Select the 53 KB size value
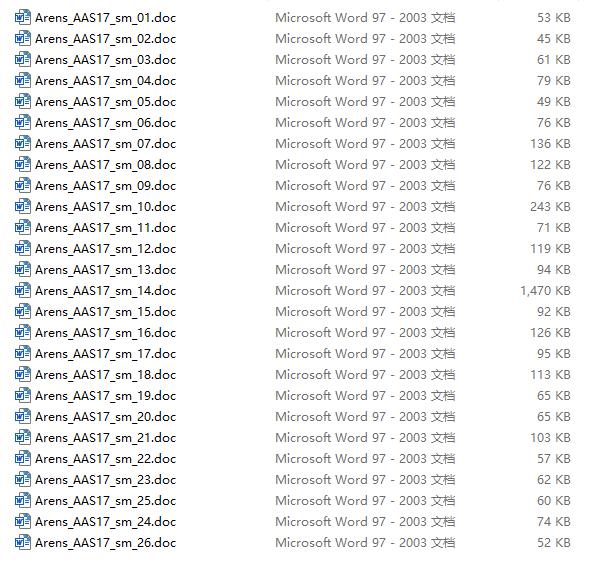 [554, 18]
